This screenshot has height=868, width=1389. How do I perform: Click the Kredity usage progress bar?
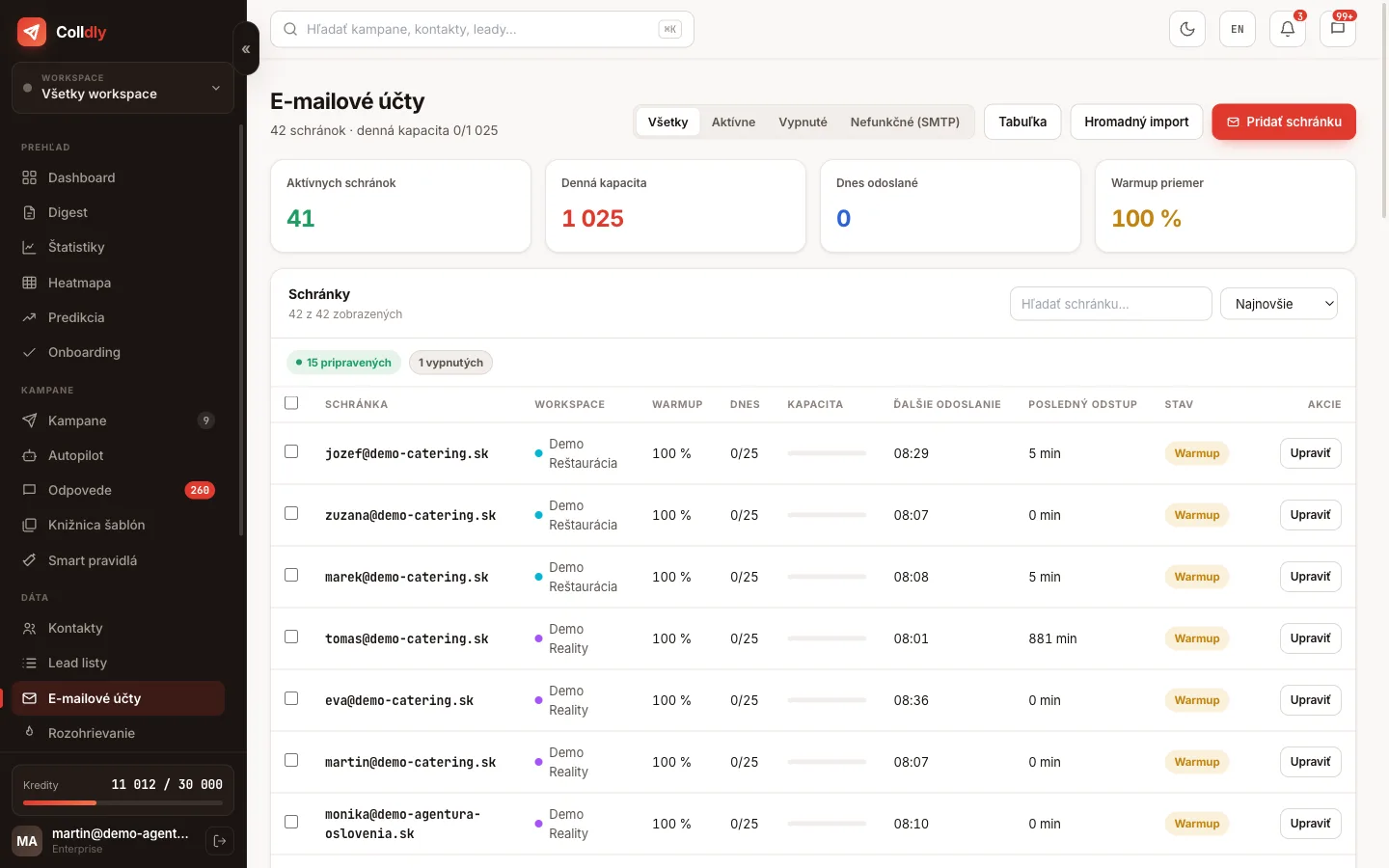(x=123, y=802)
